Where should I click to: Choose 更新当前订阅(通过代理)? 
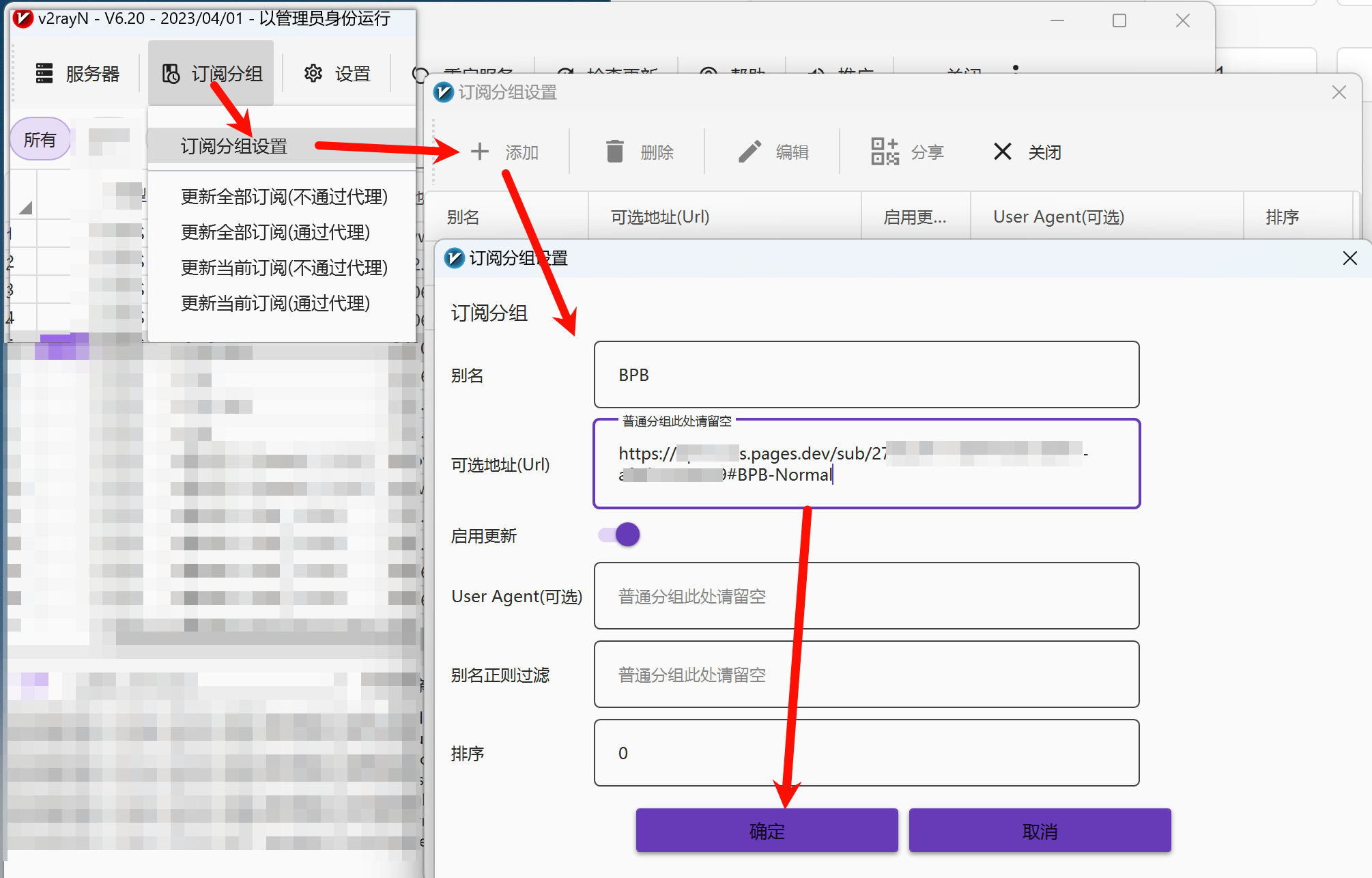click(275, 303)
